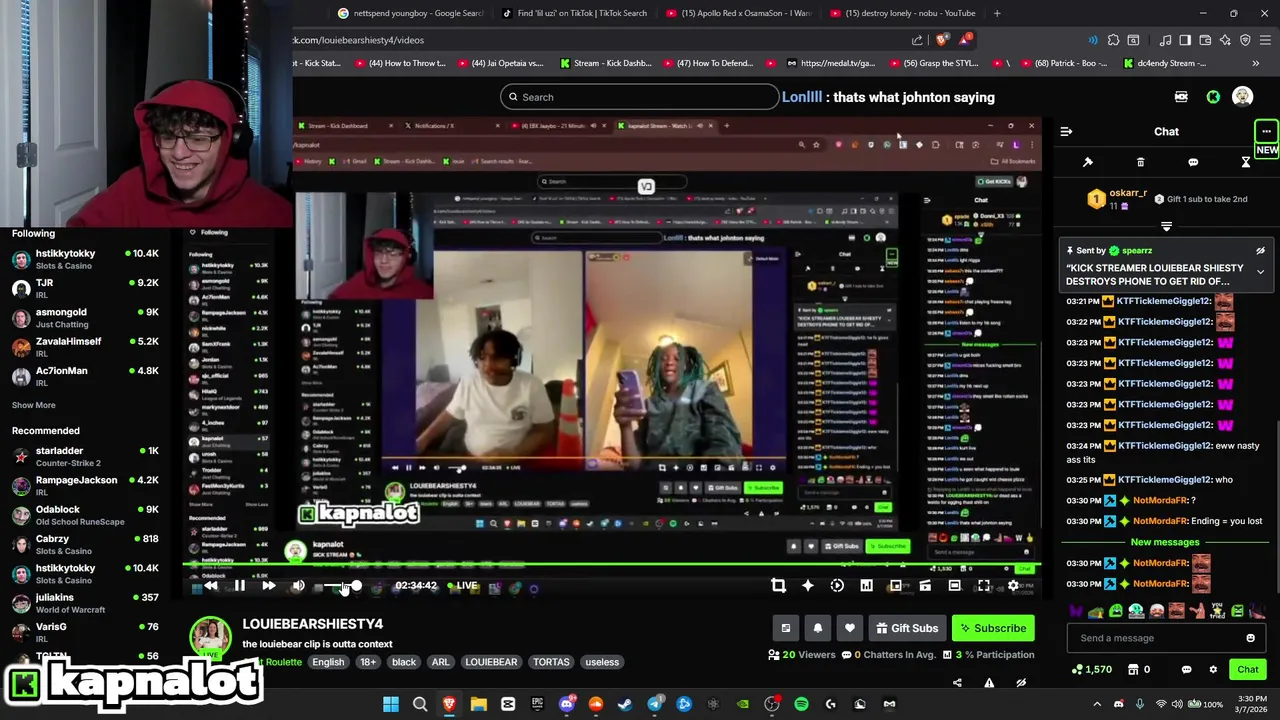Hide the pinned message by spearrz
Screen dimensions: 1280x720
click(x=1260, y=251)
